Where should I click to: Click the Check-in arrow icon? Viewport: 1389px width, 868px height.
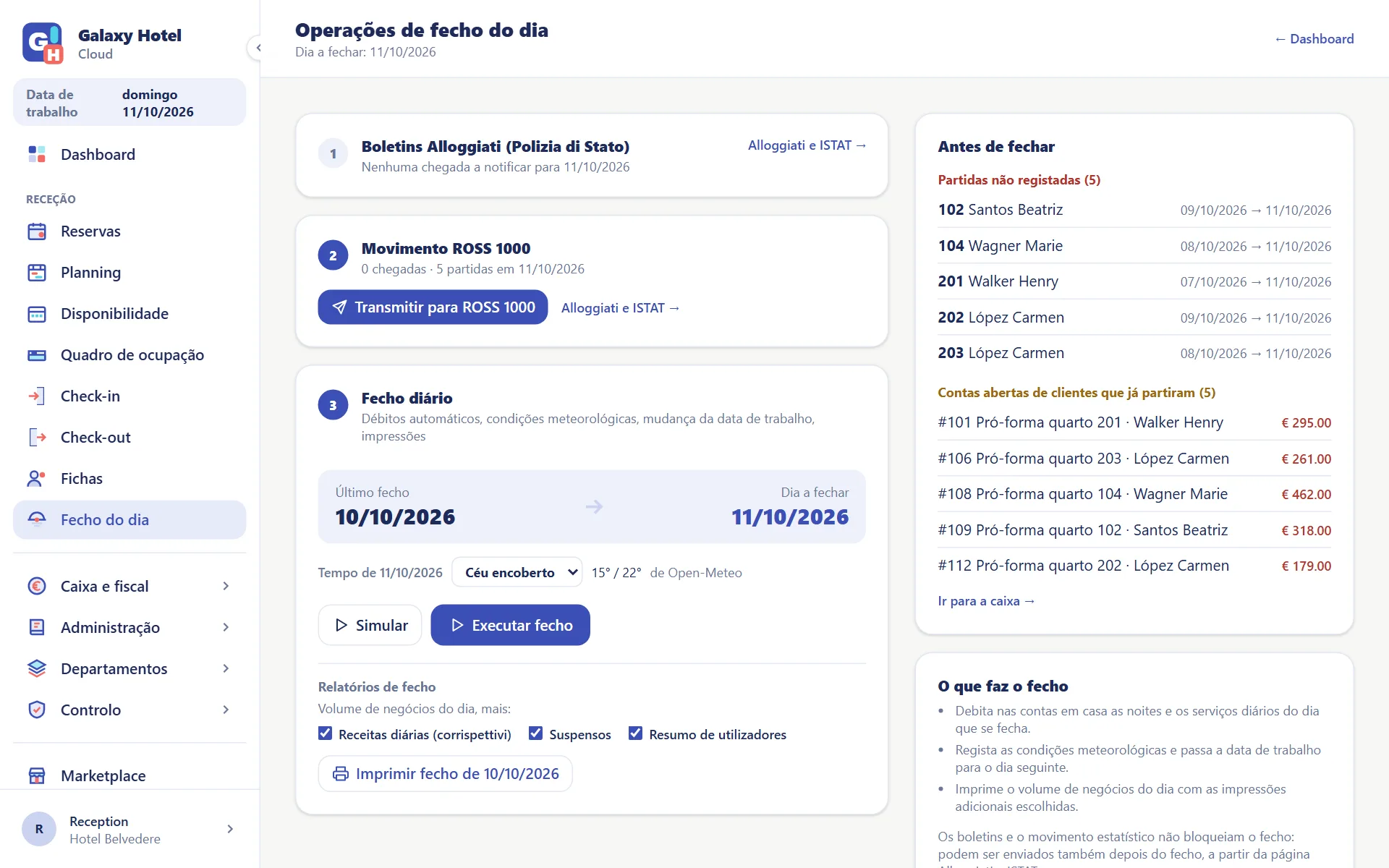[x=37, y=396]
